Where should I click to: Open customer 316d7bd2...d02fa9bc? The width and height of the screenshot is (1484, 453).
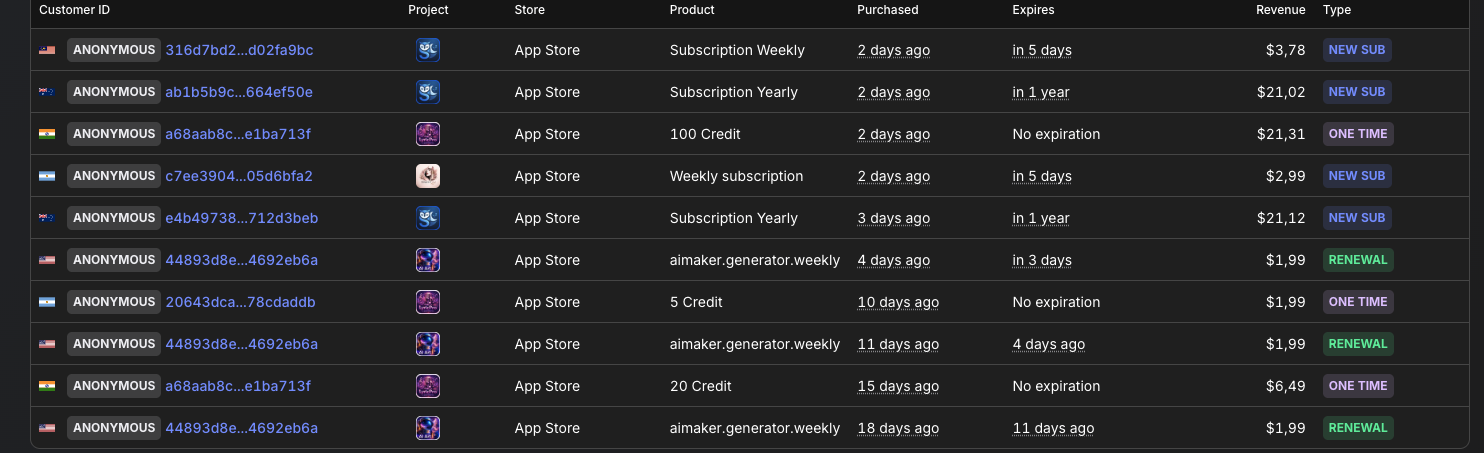(239, 50)
